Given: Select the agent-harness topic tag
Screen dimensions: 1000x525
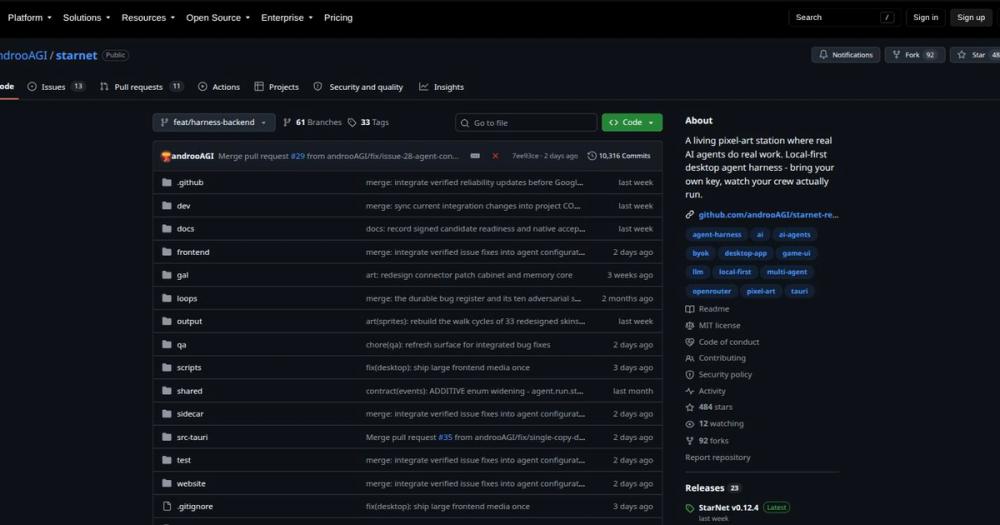Looking at the screenshot, I should (717, 235).
